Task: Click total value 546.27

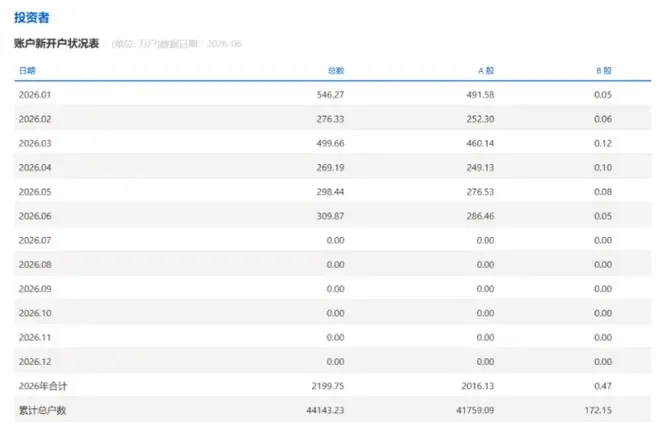Action: (330, 95)
